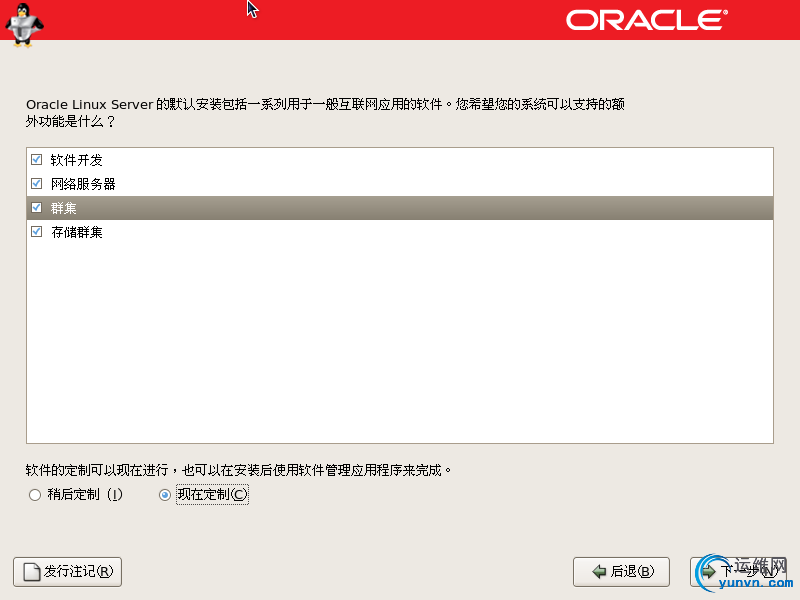Click the 存储群集 list label

click(x=77, y=232)
